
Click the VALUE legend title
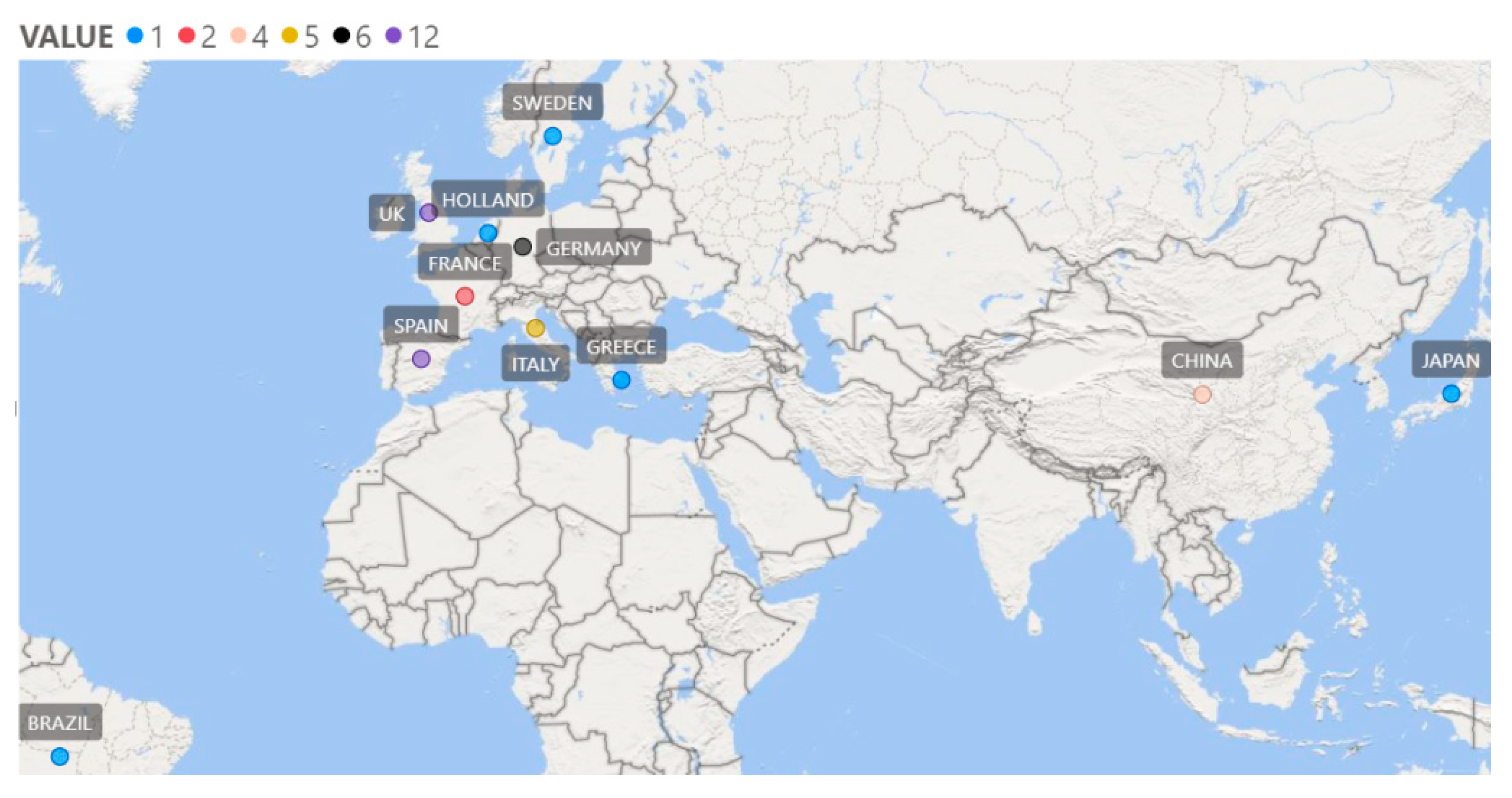66,37
